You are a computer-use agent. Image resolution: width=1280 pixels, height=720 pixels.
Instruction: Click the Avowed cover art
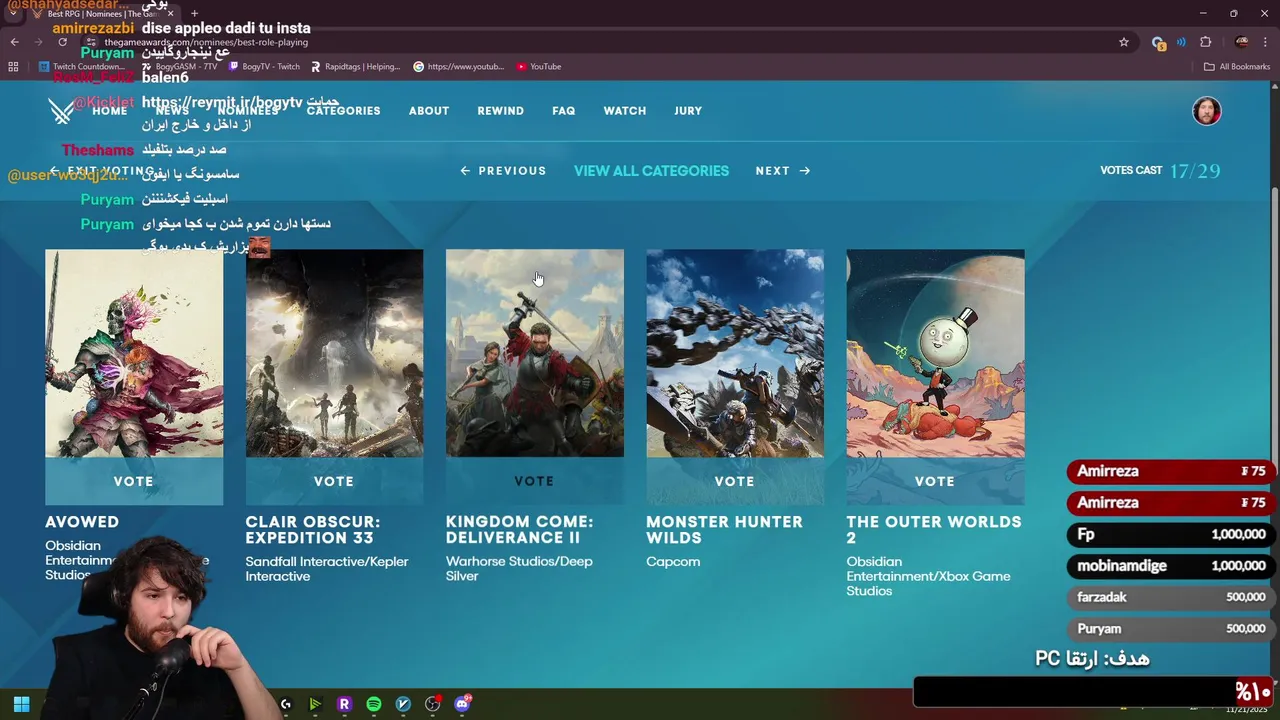(x=134, y=353)
